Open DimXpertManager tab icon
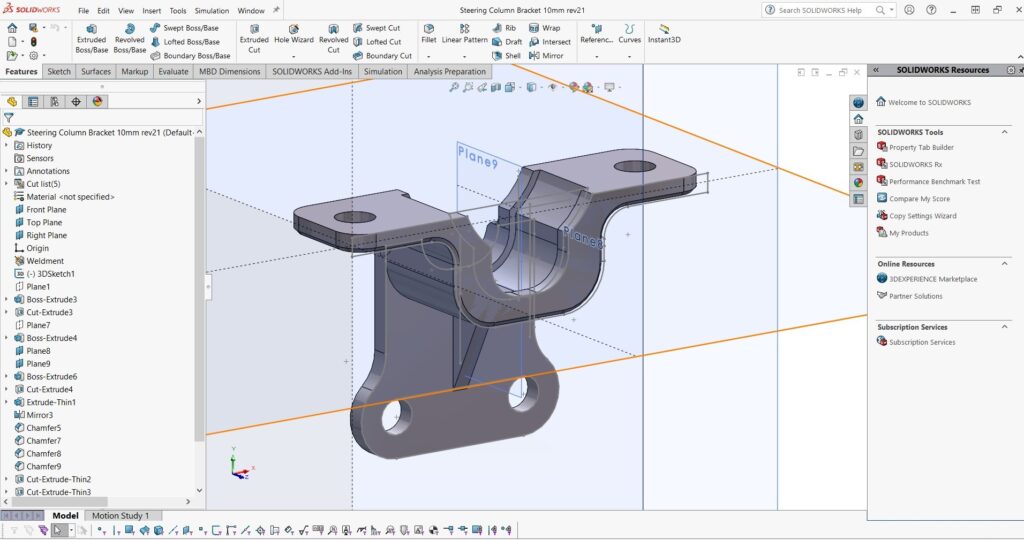Image resolution: width=1024 pixels, height=540 pixels. click(x=76, y=101)
